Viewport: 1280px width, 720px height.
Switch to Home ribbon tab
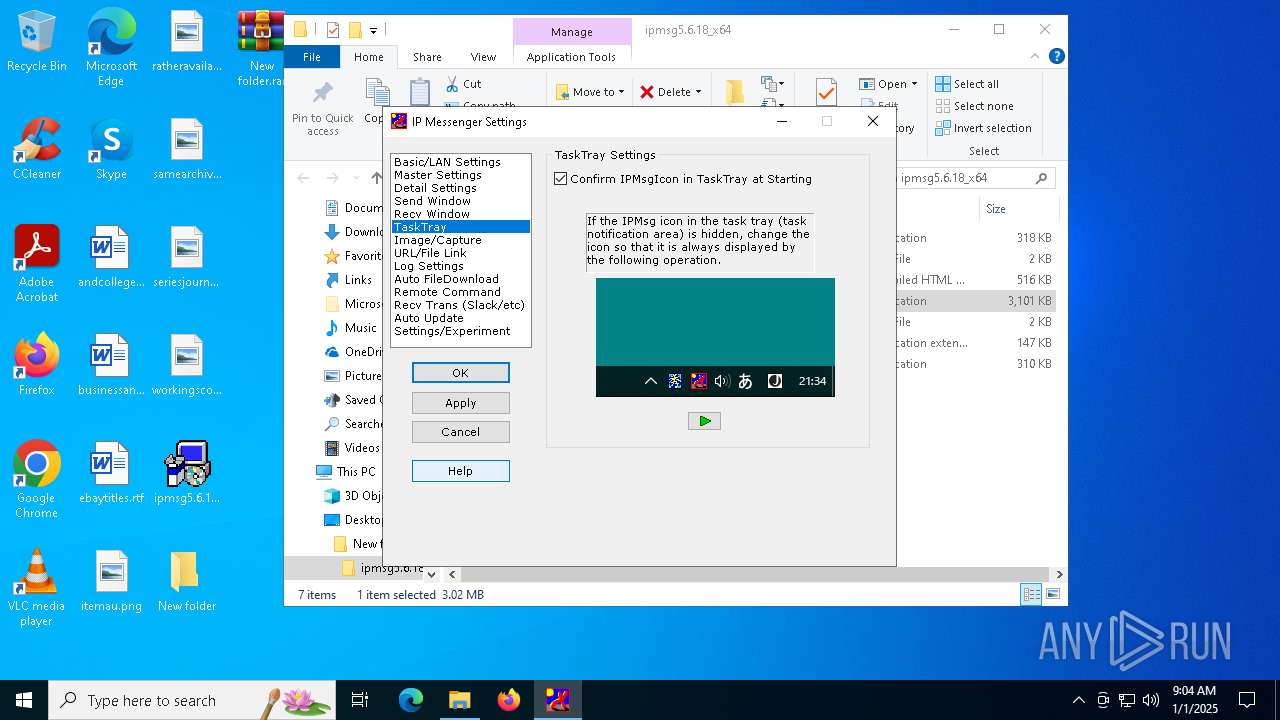[x=369, y=57]
